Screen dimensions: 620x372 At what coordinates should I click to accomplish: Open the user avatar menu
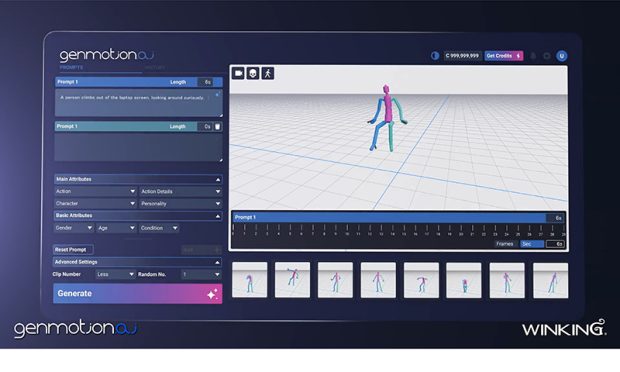coord(561,56)
